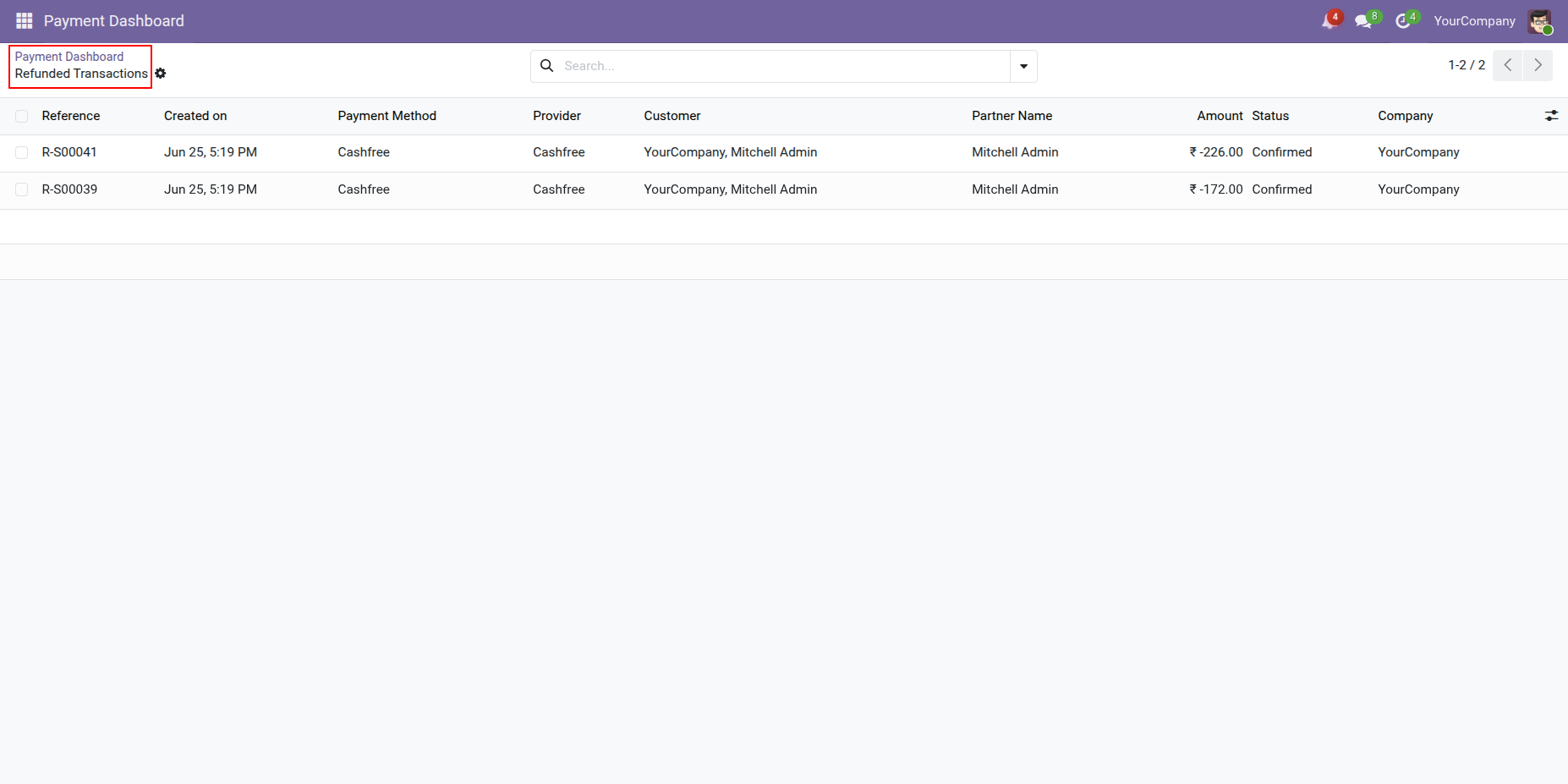Click pager counter 1-2 / 2
The width and height of the screenshot is (1568, 784).
tap(1467, 65)
